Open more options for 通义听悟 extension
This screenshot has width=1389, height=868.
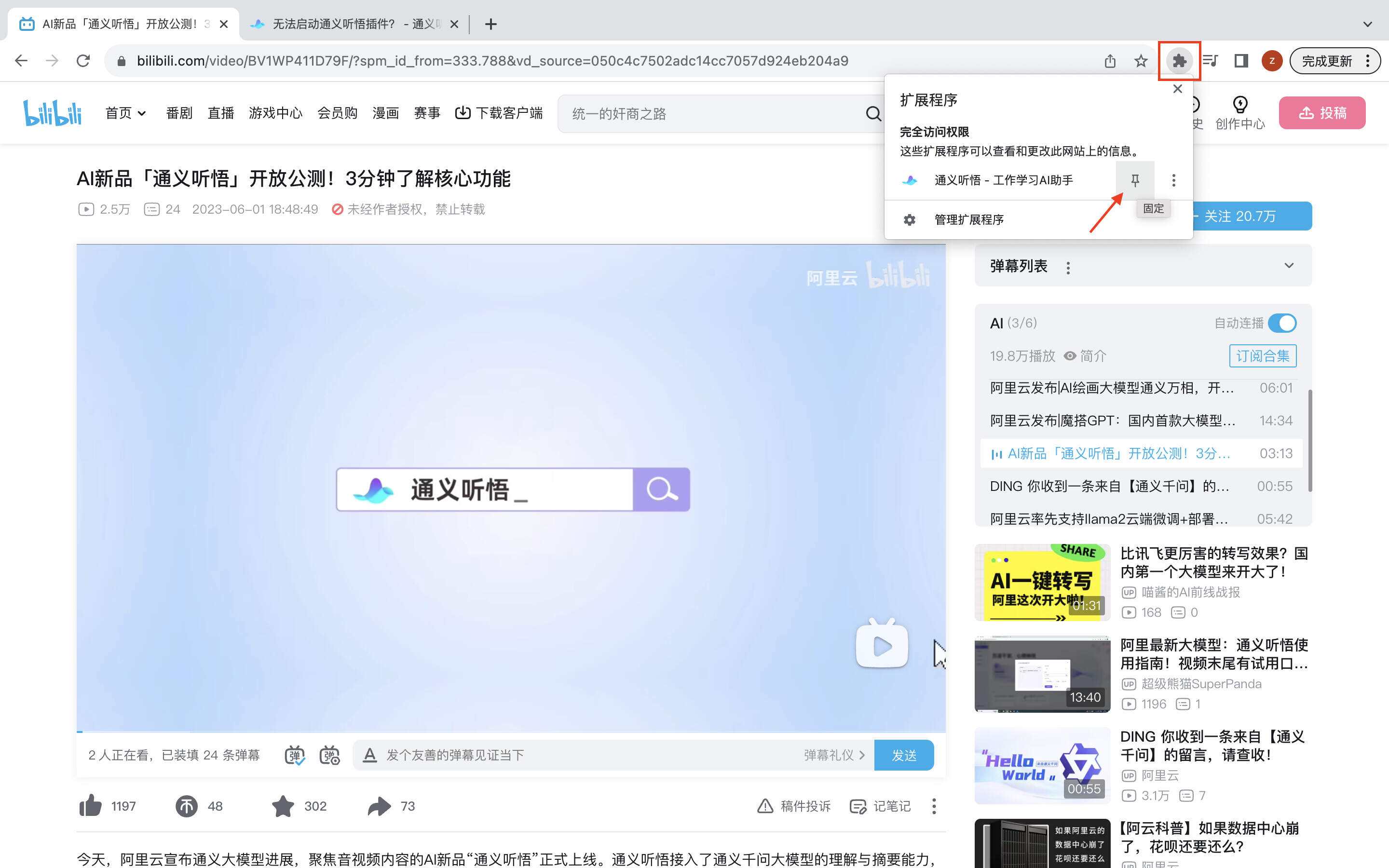[1174, 180]
